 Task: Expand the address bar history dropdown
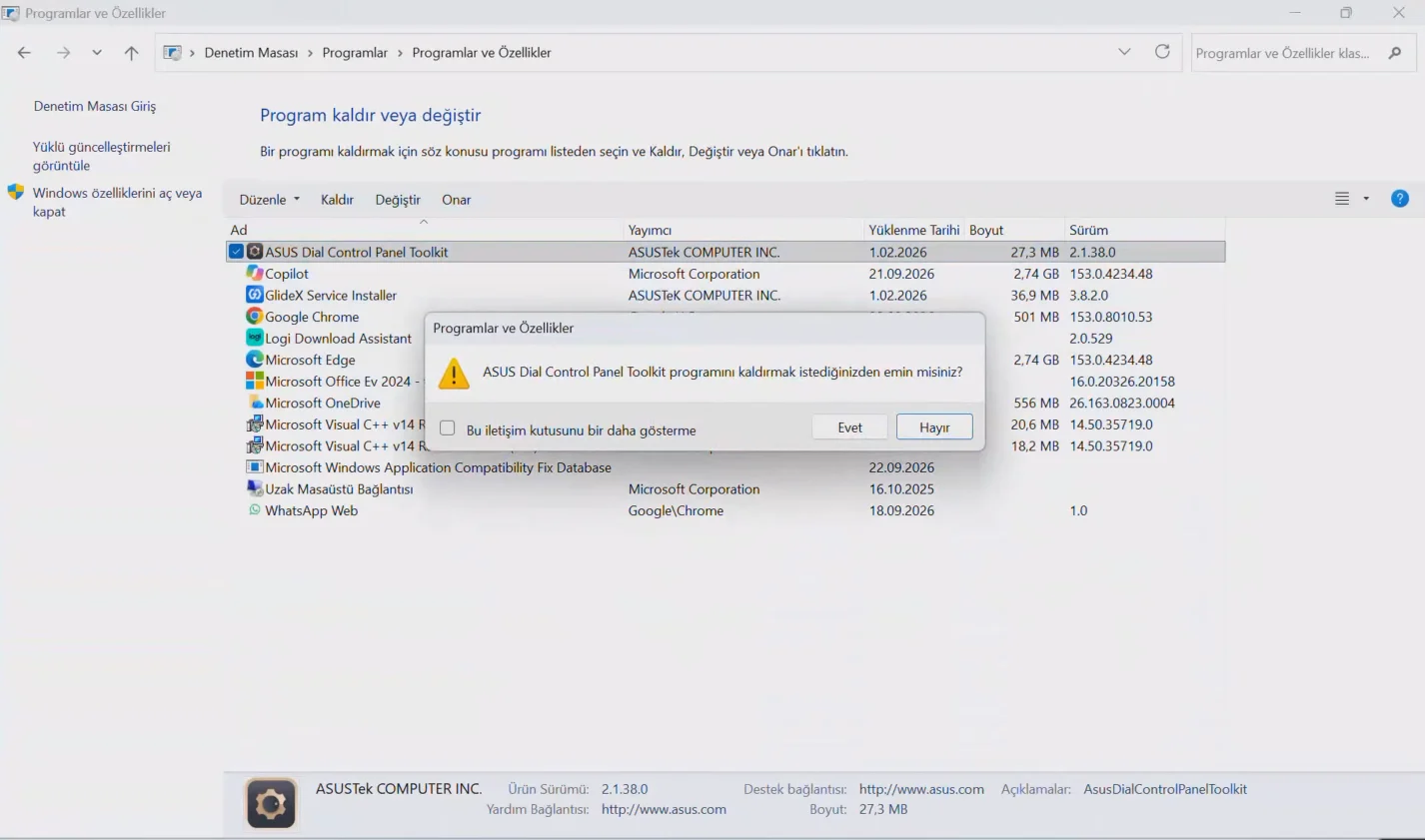[1124, 52]
